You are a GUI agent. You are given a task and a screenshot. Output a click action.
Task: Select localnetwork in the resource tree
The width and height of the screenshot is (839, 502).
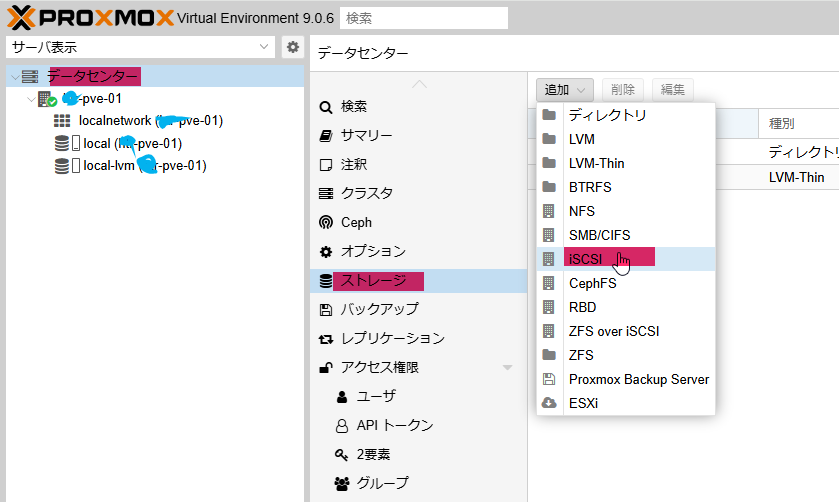coord(151,121)
